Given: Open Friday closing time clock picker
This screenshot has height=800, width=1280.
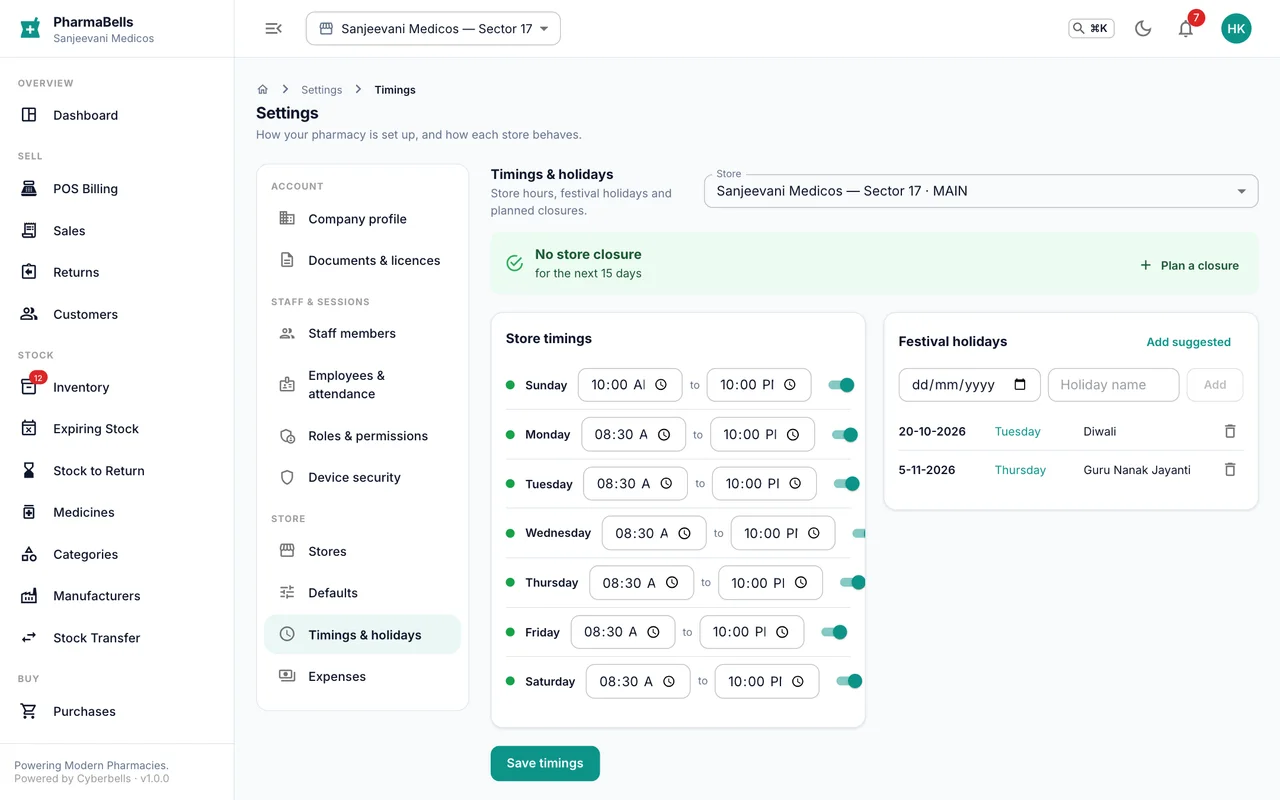Looking at the screenshot, I should point(782,632).
